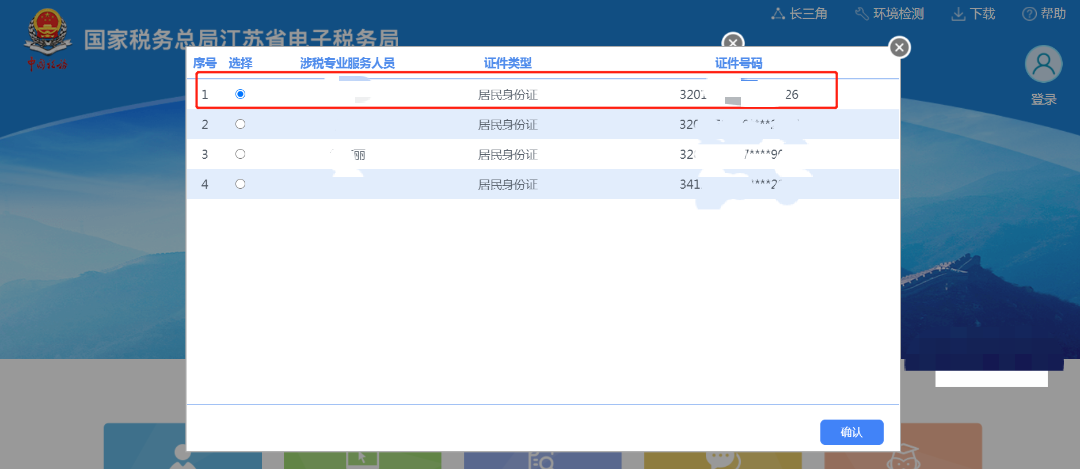Pick the radio button in row 4
The height and width of the screenshot is (469, 1080).
click(239, 184)
